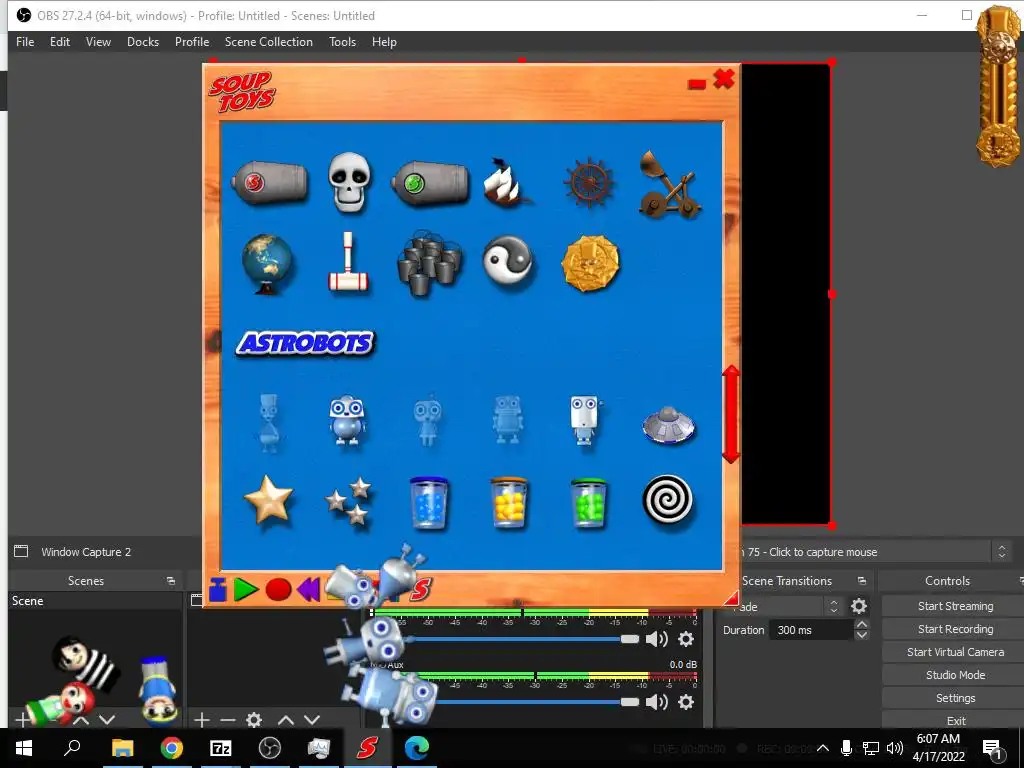Open transition properties gear

click(x=859, y=607)
